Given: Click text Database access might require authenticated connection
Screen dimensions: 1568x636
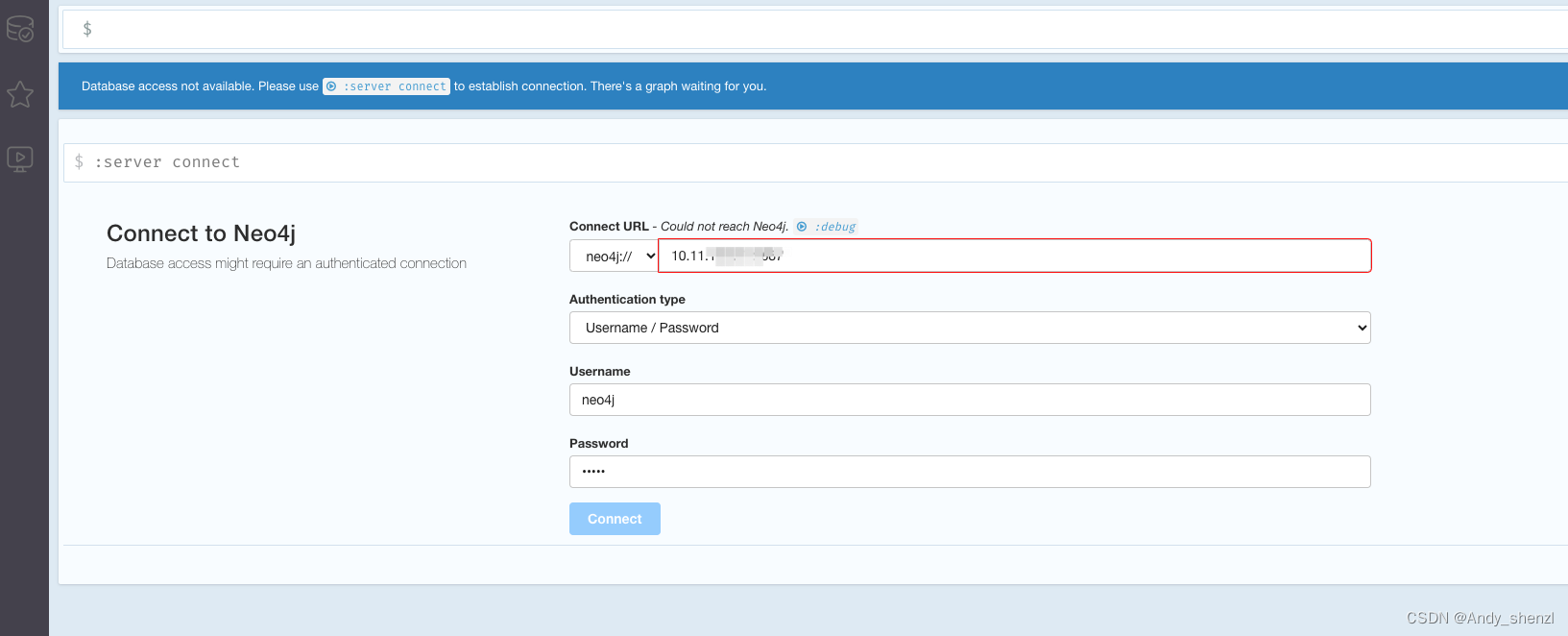Looking at the screenshot, I should pyautogui.click(x=286, y=263).
